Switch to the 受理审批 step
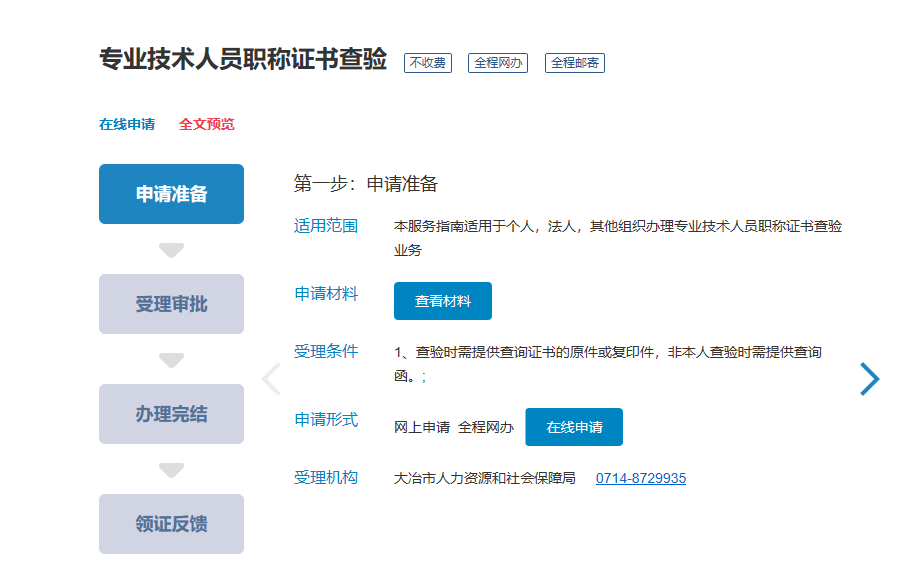908x582 pixels. tap(171, 304)
